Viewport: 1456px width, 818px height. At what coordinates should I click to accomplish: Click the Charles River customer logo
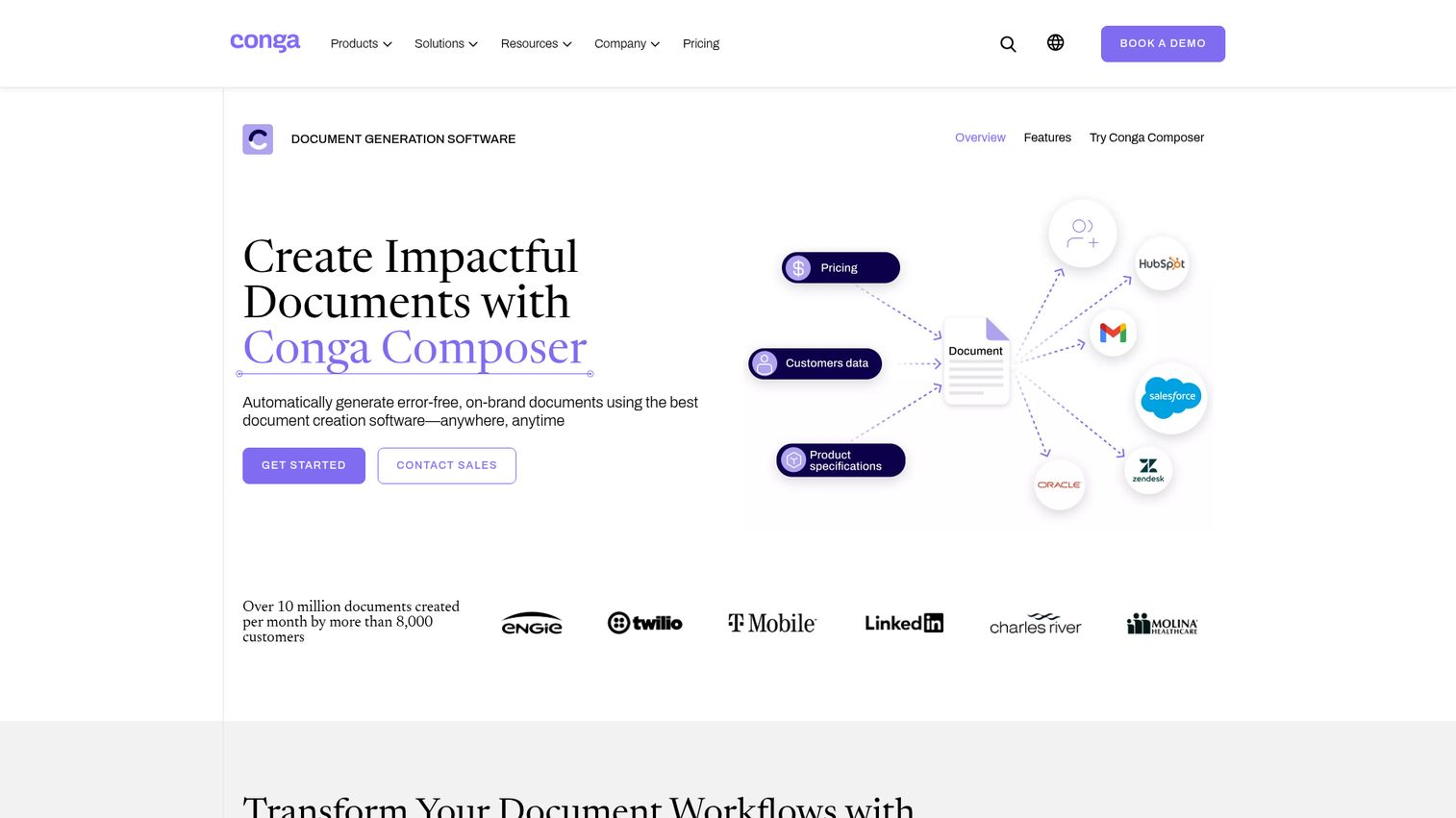pyautogui.click(x=1035, y=624)
